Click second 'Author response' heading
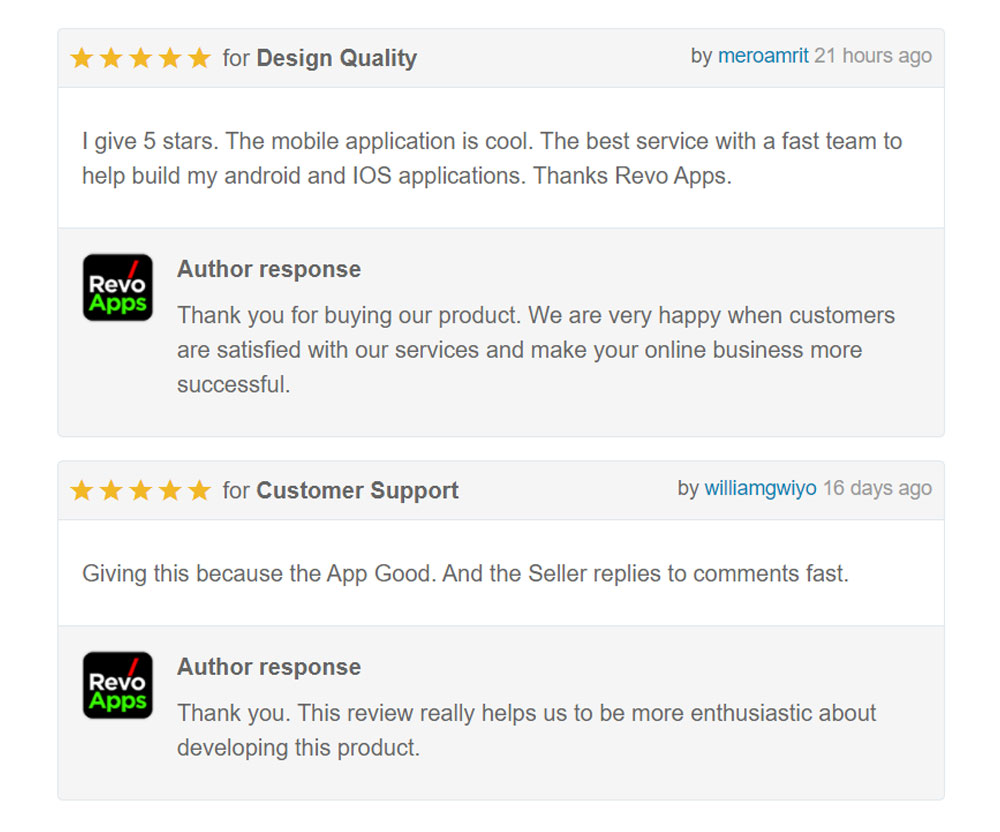1000x832 pixels. click(269, 667)
